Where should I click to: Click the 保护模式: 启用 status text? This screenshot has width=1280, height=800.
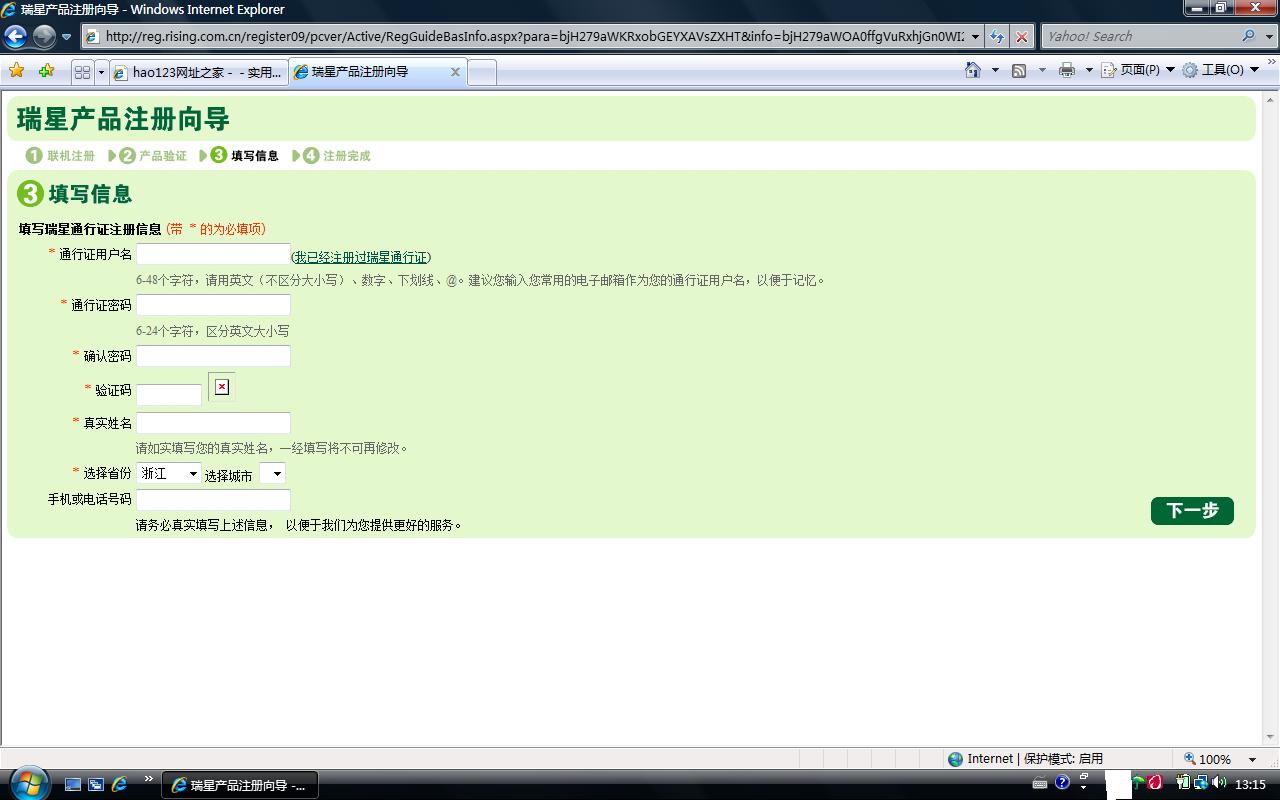click(x=1063, y=759)
